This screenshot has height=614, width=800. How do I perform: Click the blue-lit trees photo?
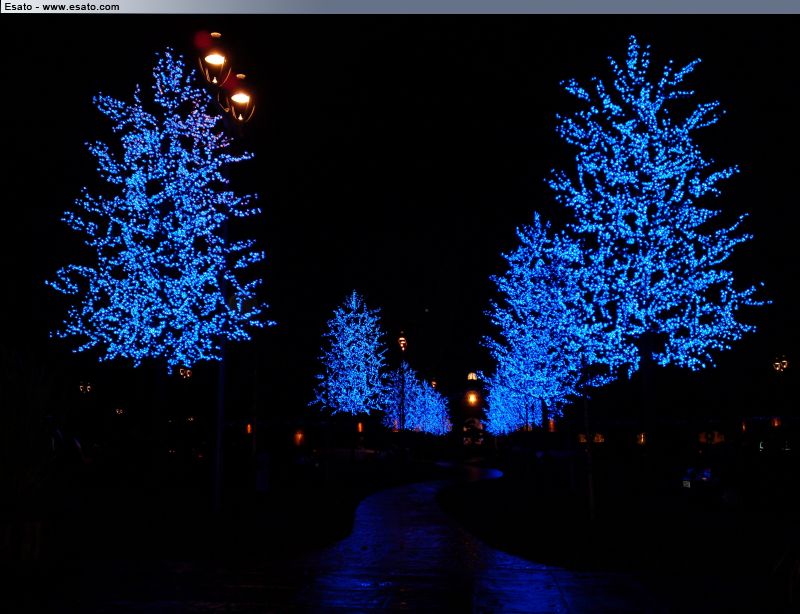(x=400, y=314)
